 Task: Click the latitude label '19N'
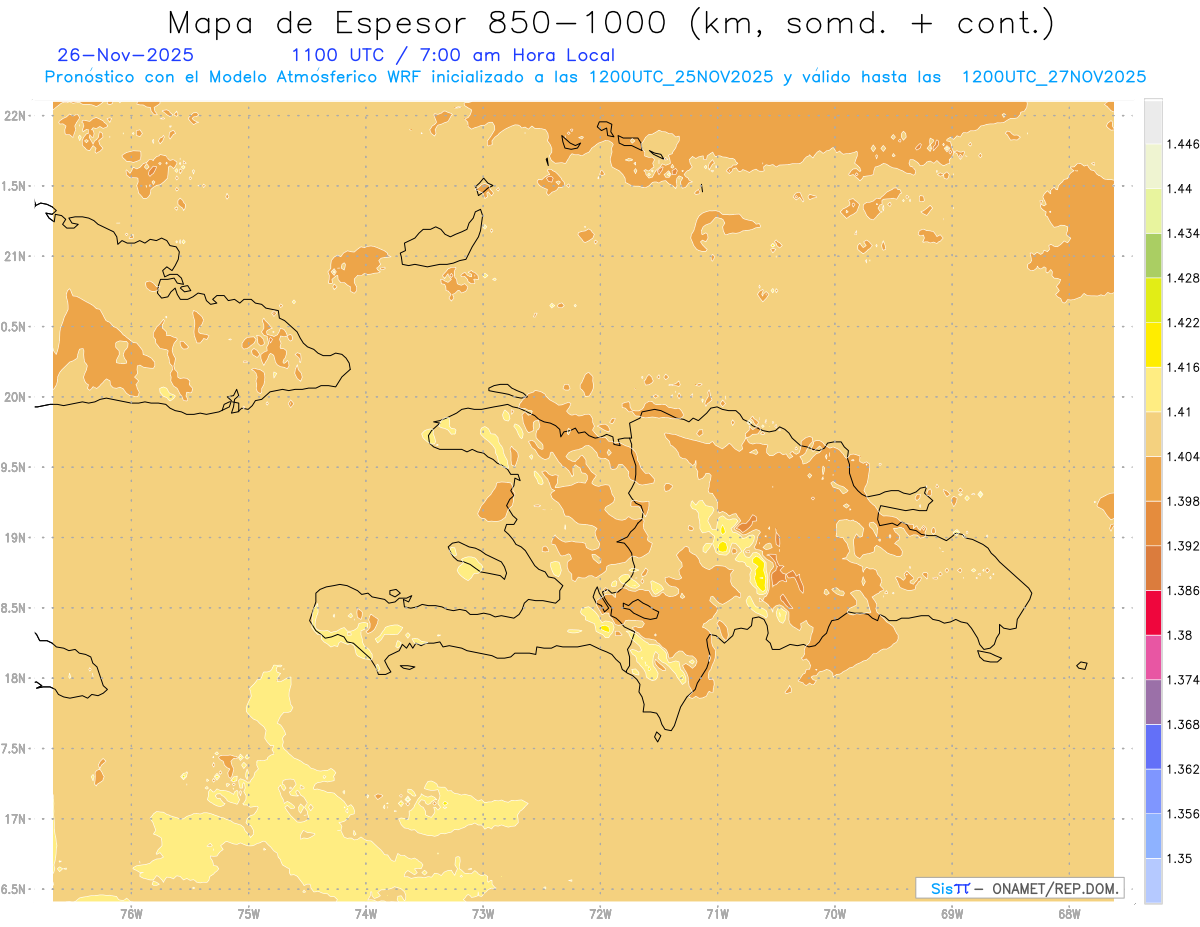click(14, 537)
